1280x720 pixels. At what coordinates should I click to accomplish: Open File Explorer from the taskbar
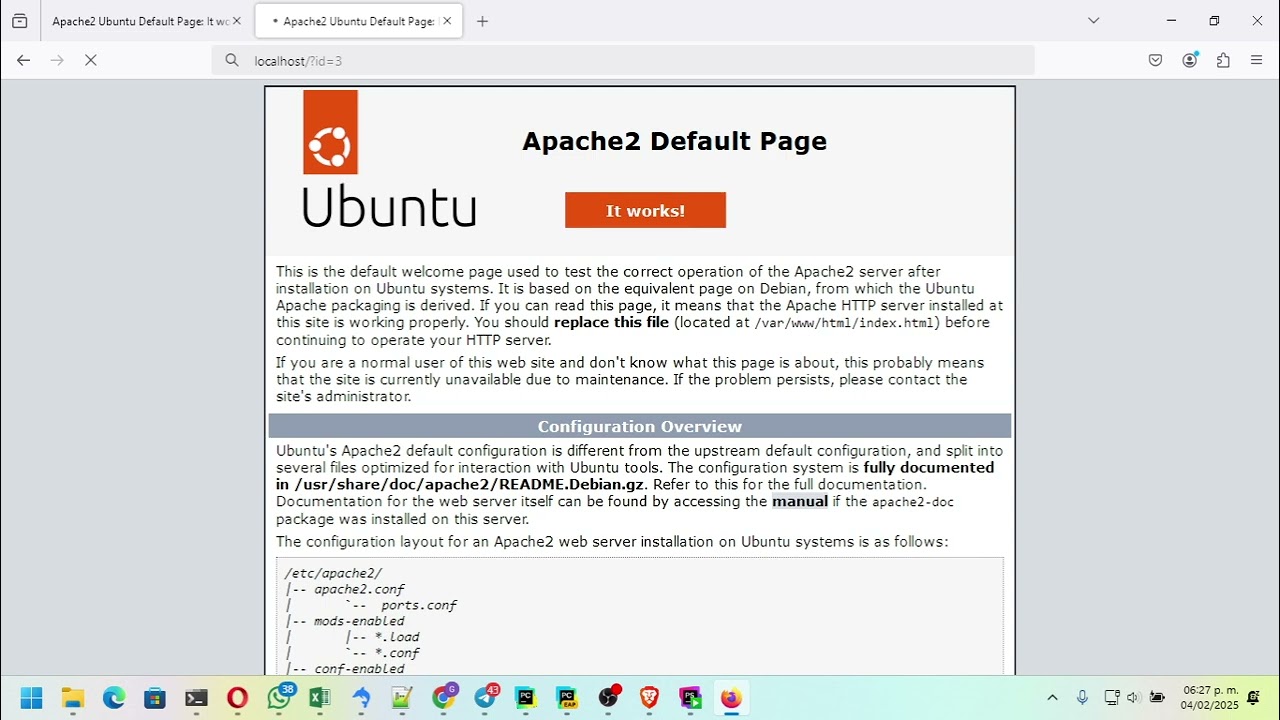pyautogui.click(x=73, y=697)
